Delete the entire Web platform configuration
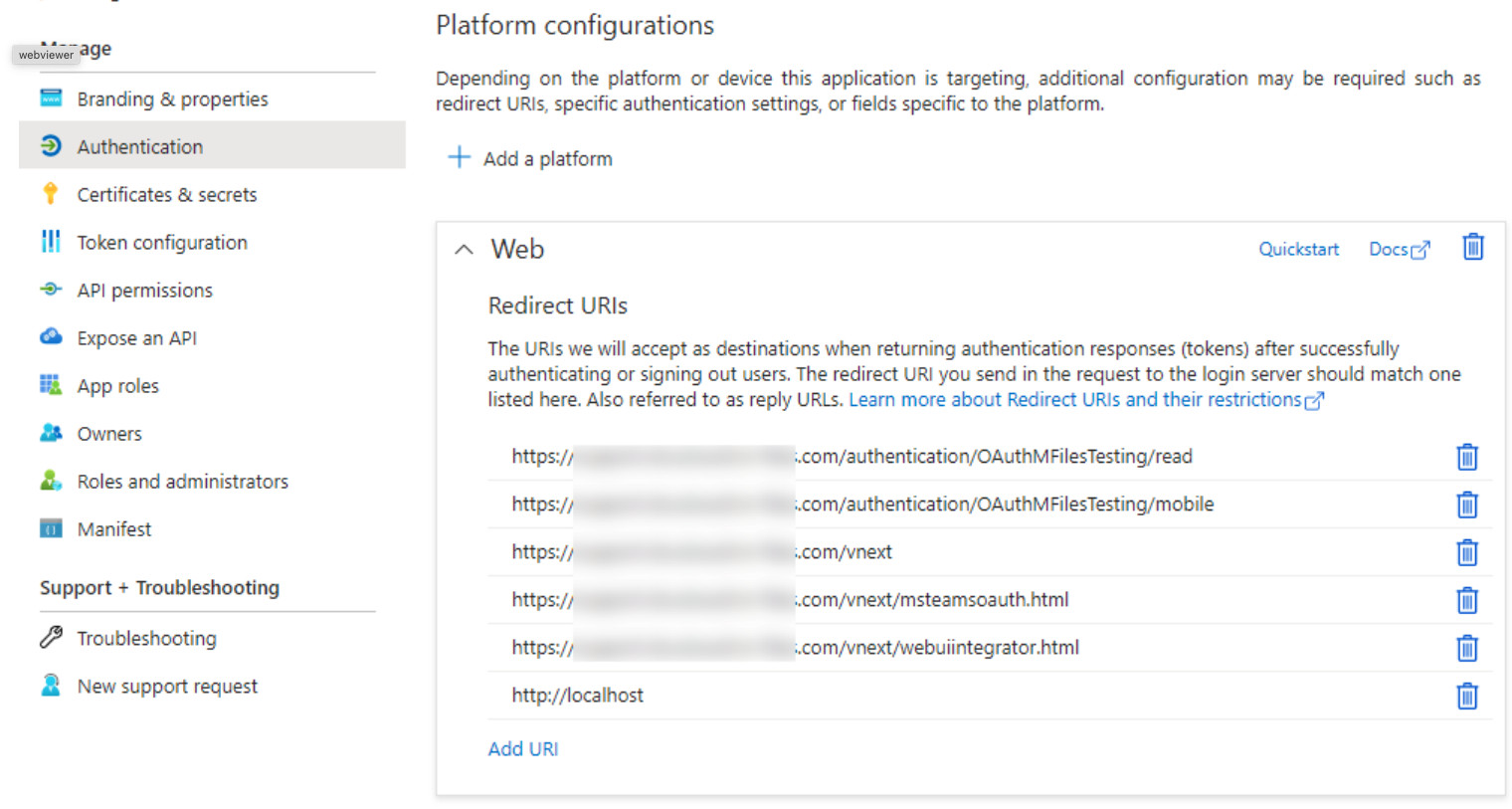Screen dimensions: 1512x809 click(1472, 247)
